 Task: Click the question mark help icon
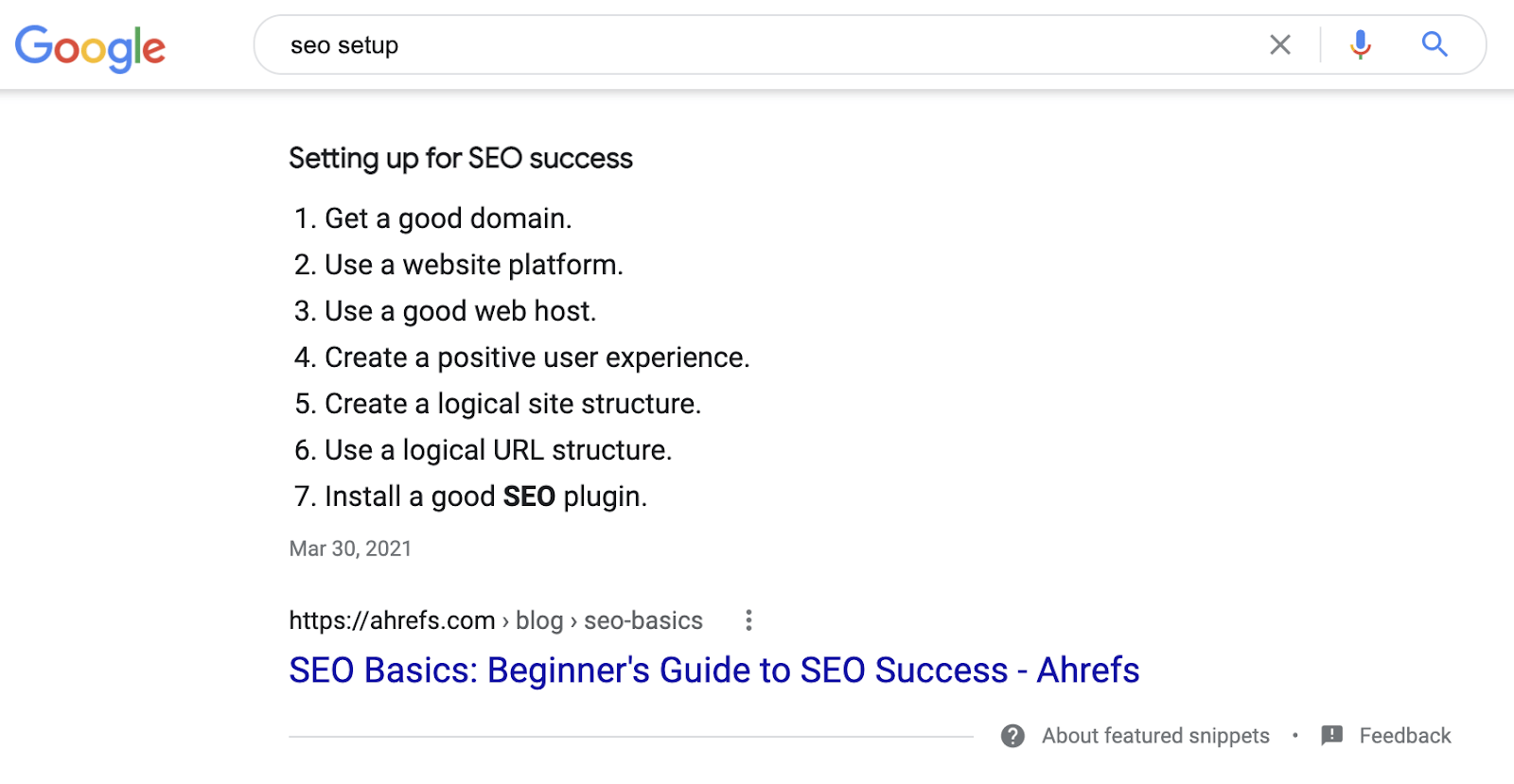[x=1012, y=736]
